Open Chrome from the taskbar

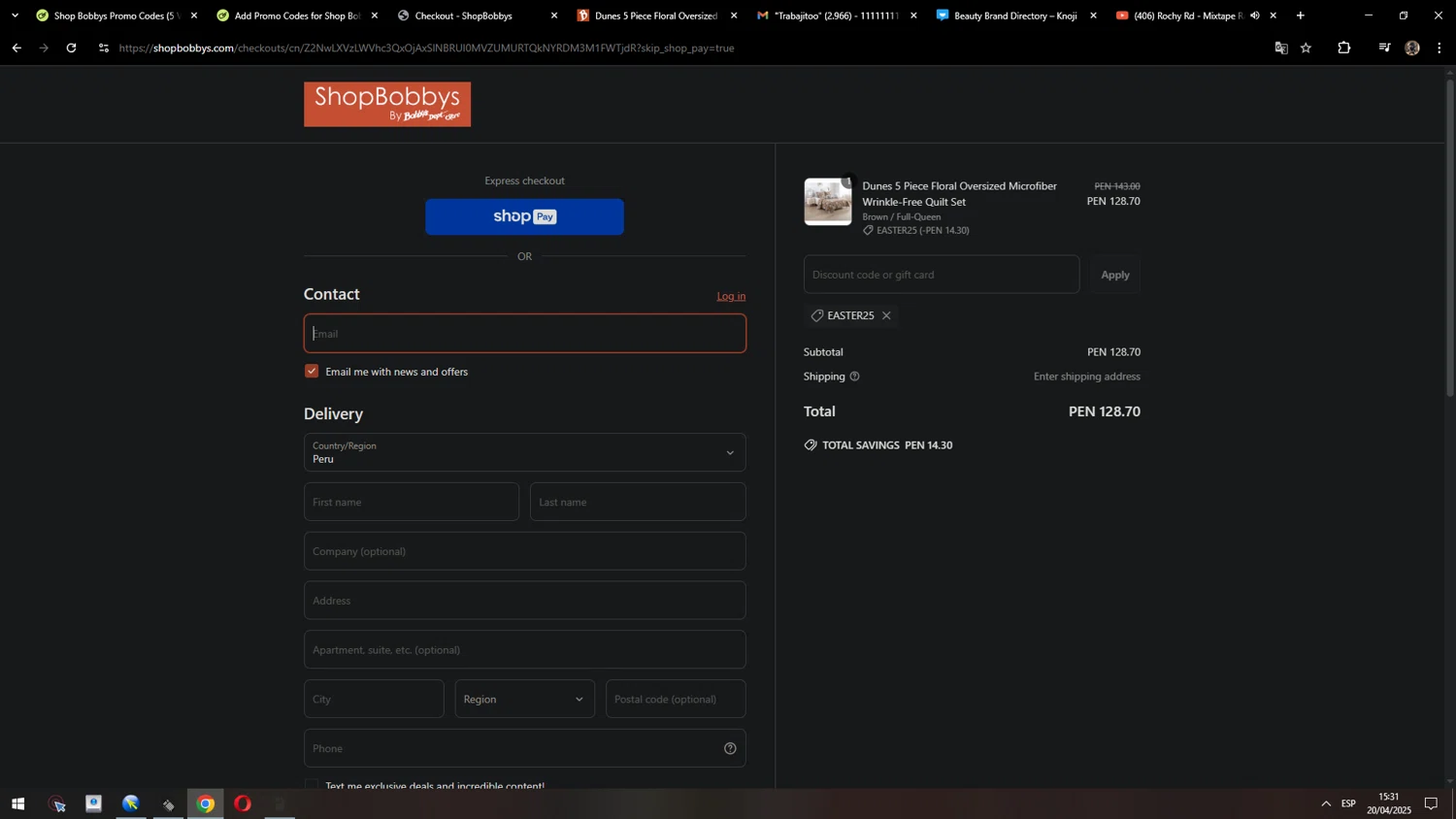(x=206, y=803)
